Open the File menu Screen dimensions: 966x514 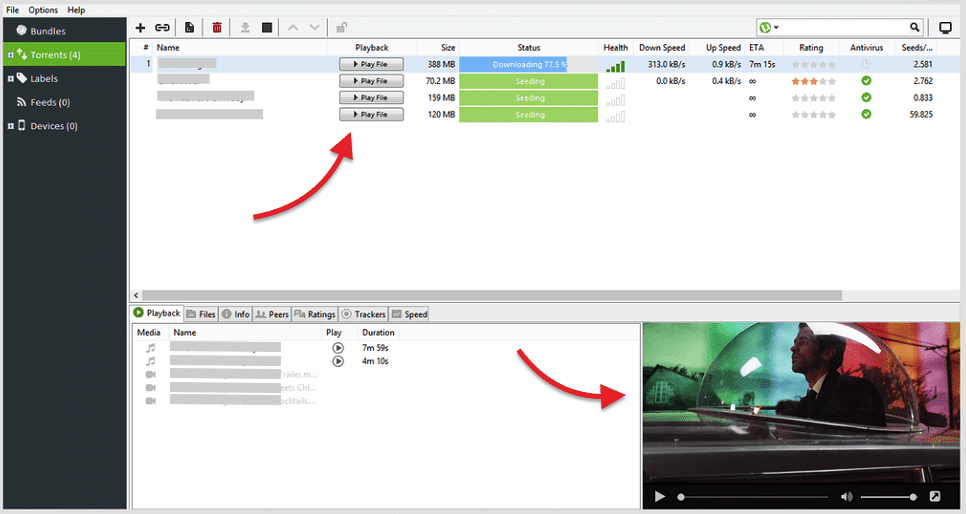click(x=13, y=10)
